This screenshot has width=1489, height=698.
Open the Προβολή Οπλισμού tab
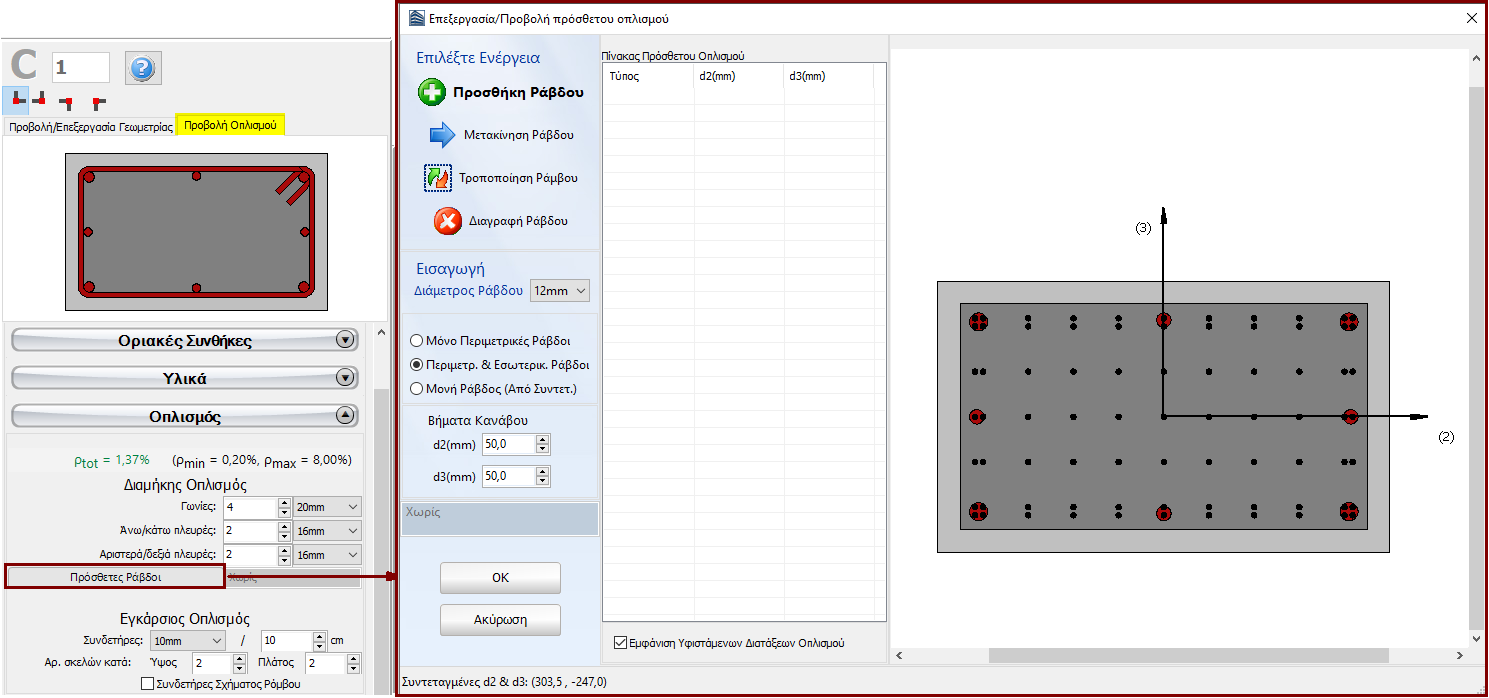[x=231, y=126]
